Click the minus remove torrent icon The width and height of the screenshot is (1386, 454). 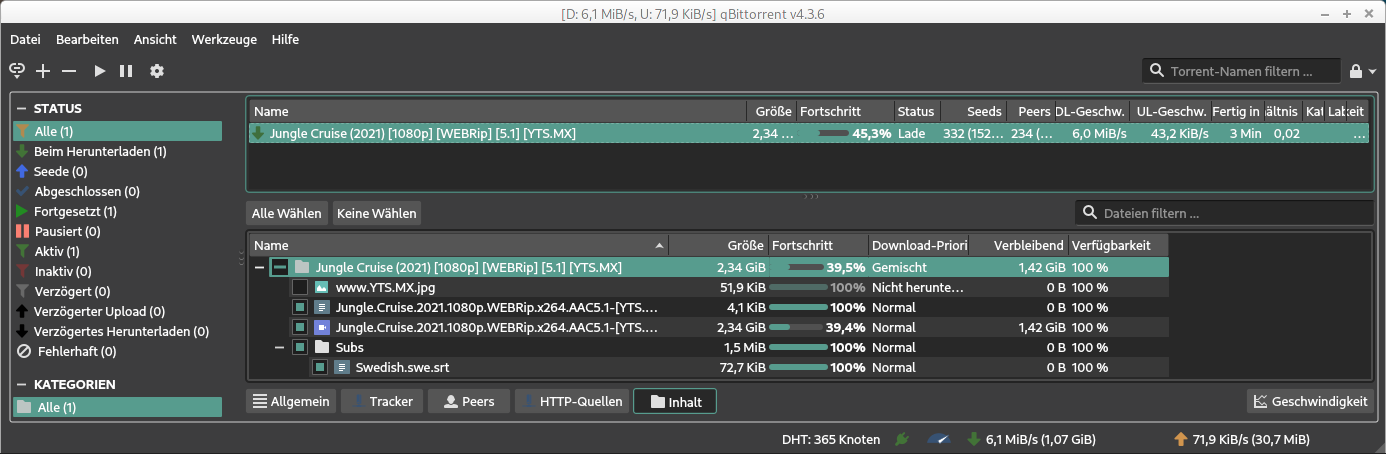(69, 71)
